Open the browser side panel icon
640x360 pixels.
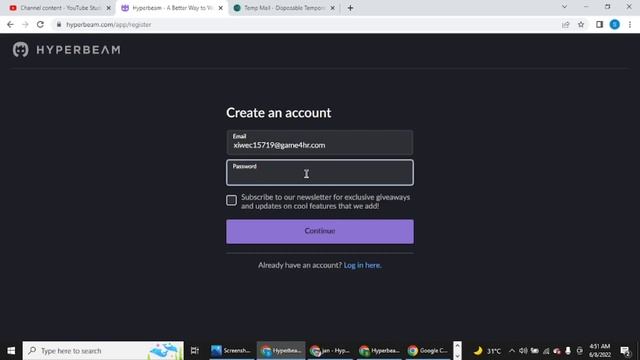[x=599, y=24]
